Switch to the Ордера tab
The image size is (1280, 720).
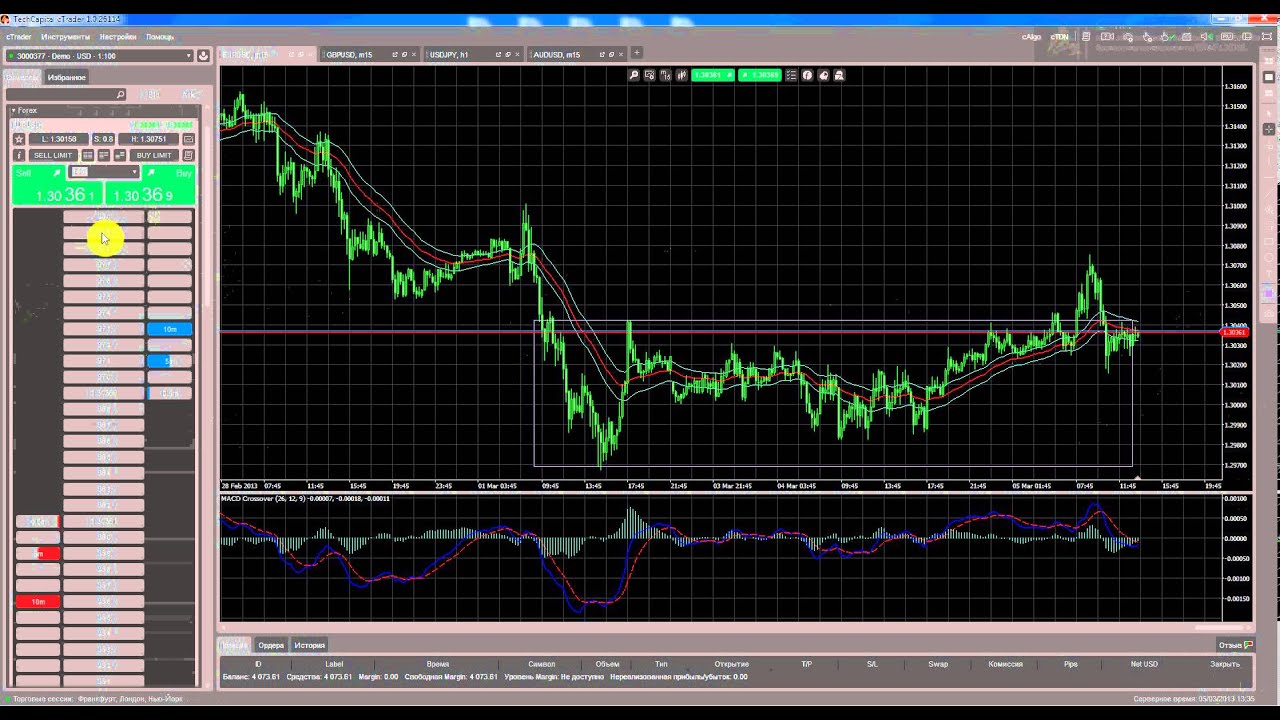pyautogui.click(x=271, y=645)
